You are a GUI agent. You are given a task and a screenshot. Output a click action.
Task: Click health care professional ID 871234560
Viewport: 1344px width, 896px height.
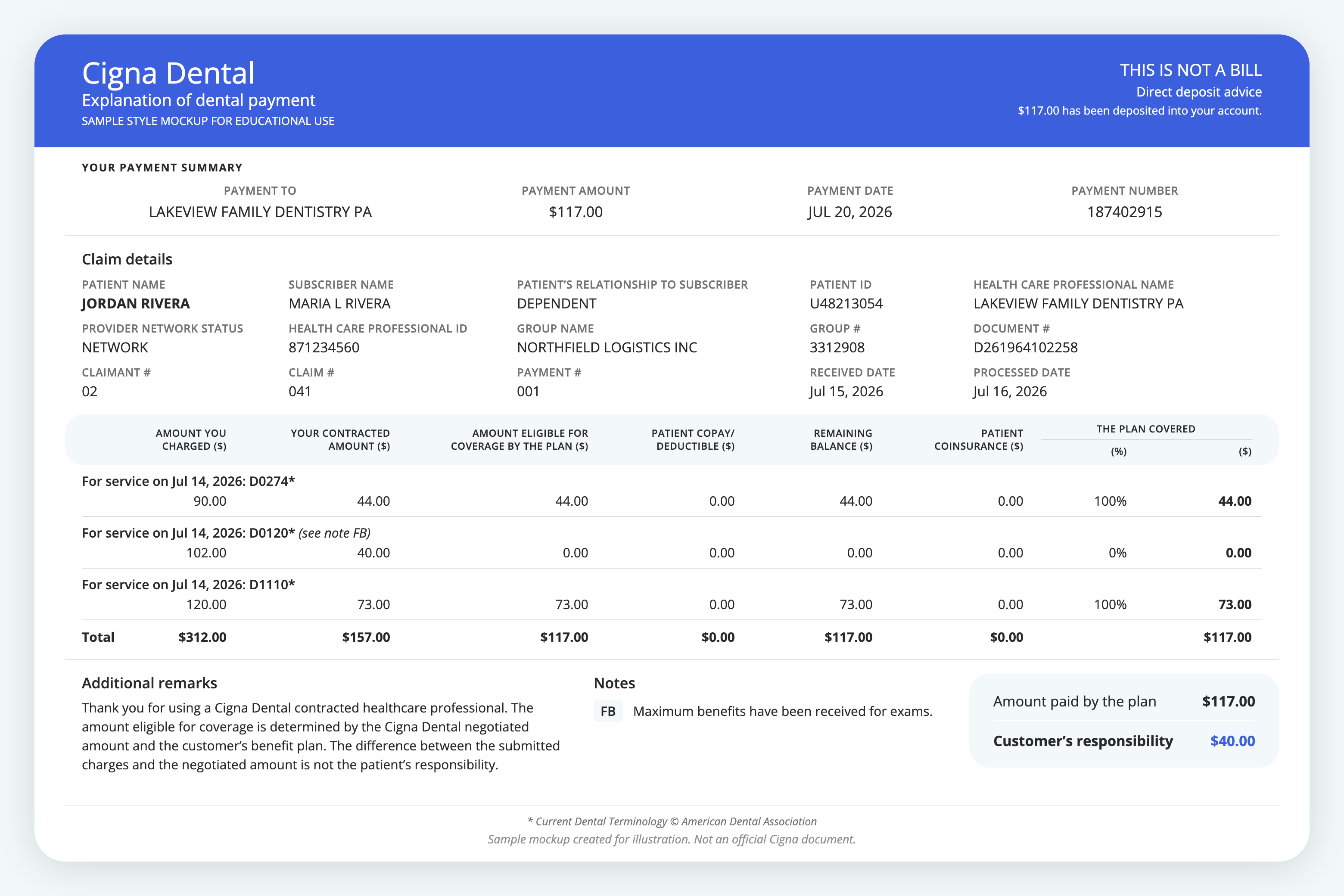tap(324, 348)
